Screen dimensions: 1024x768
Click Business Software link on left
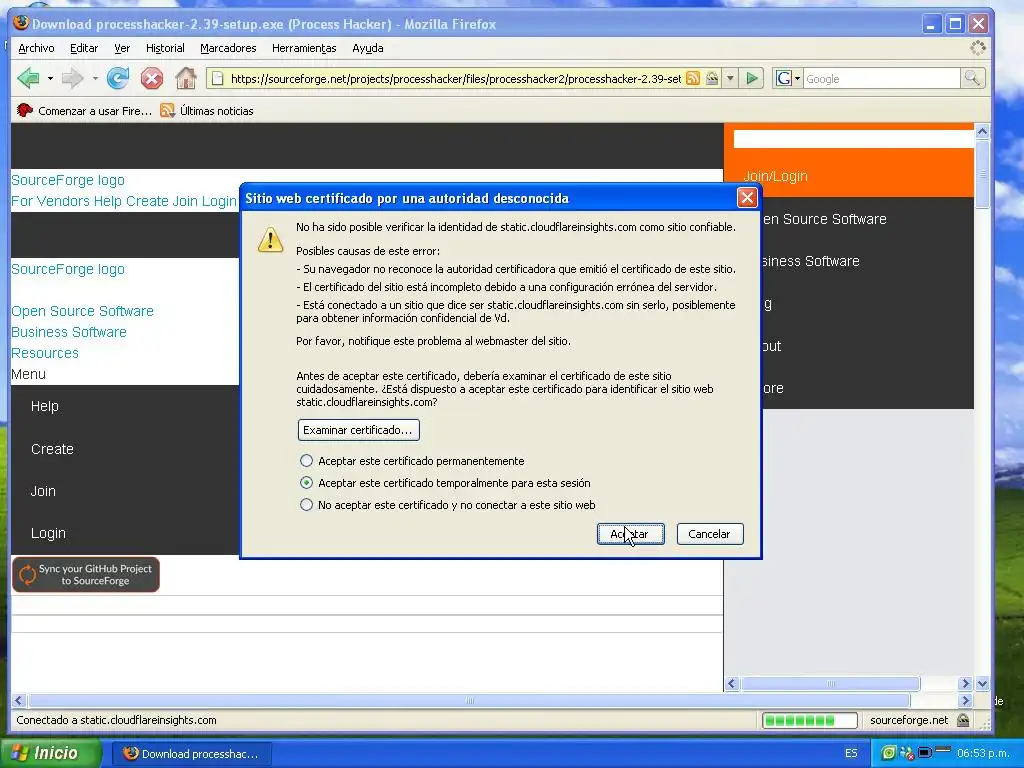pos(69,332)
